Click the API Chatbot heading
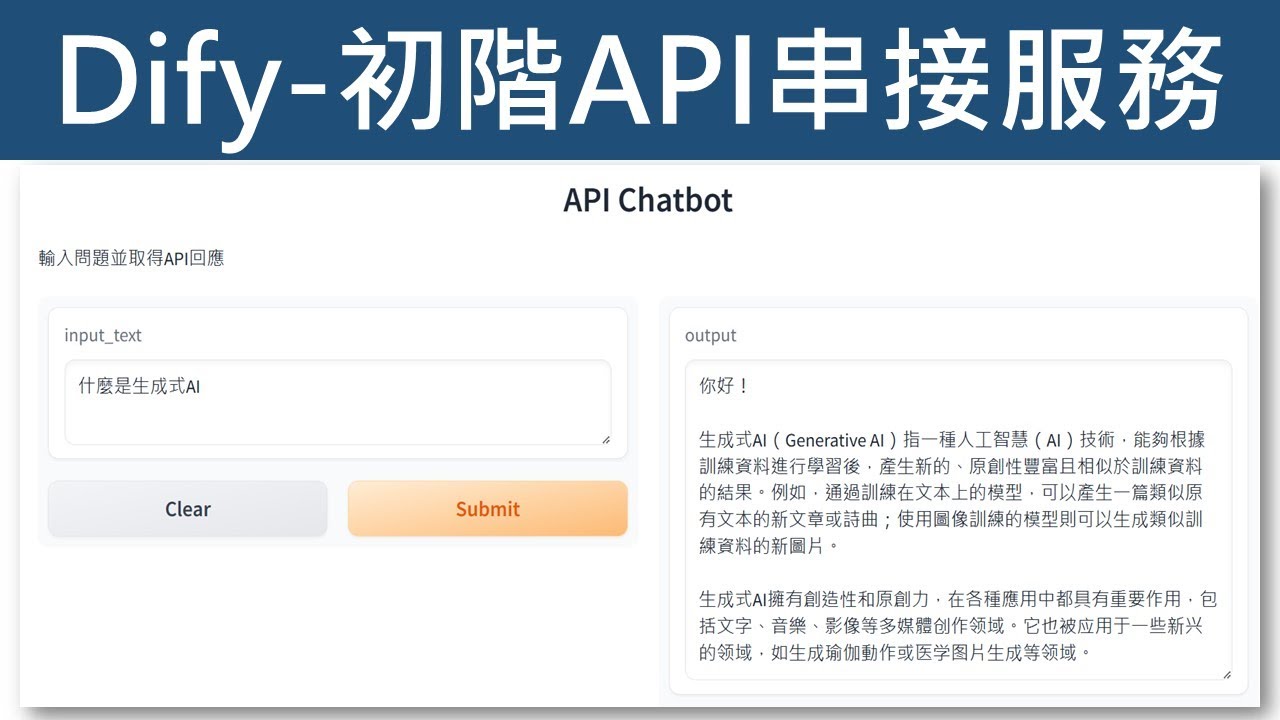Image resolution: width=1280 pixels, height=720 pixels. pos(648,200)
